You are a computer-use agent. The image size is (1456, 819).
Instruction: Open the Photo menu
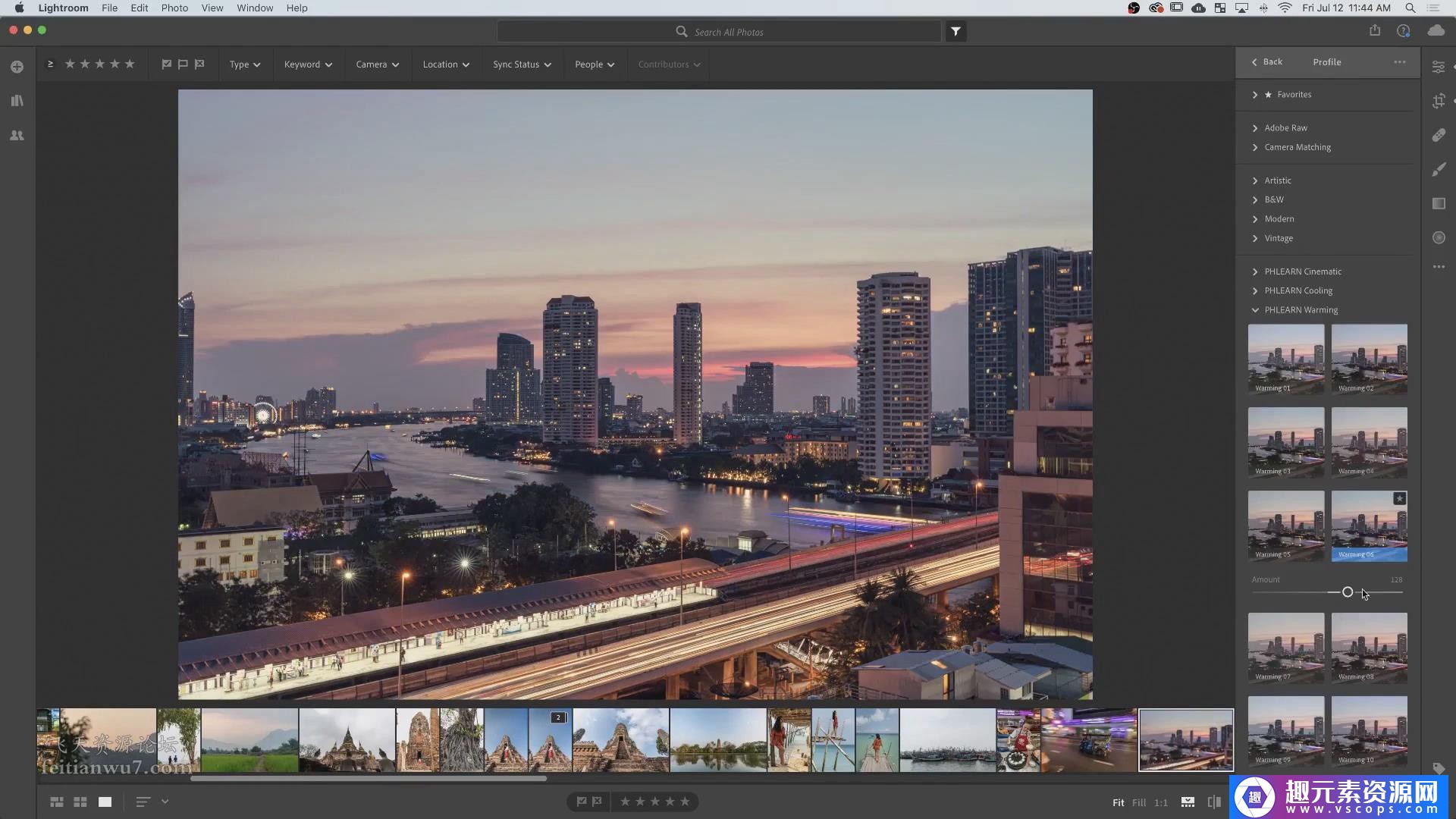174,8
